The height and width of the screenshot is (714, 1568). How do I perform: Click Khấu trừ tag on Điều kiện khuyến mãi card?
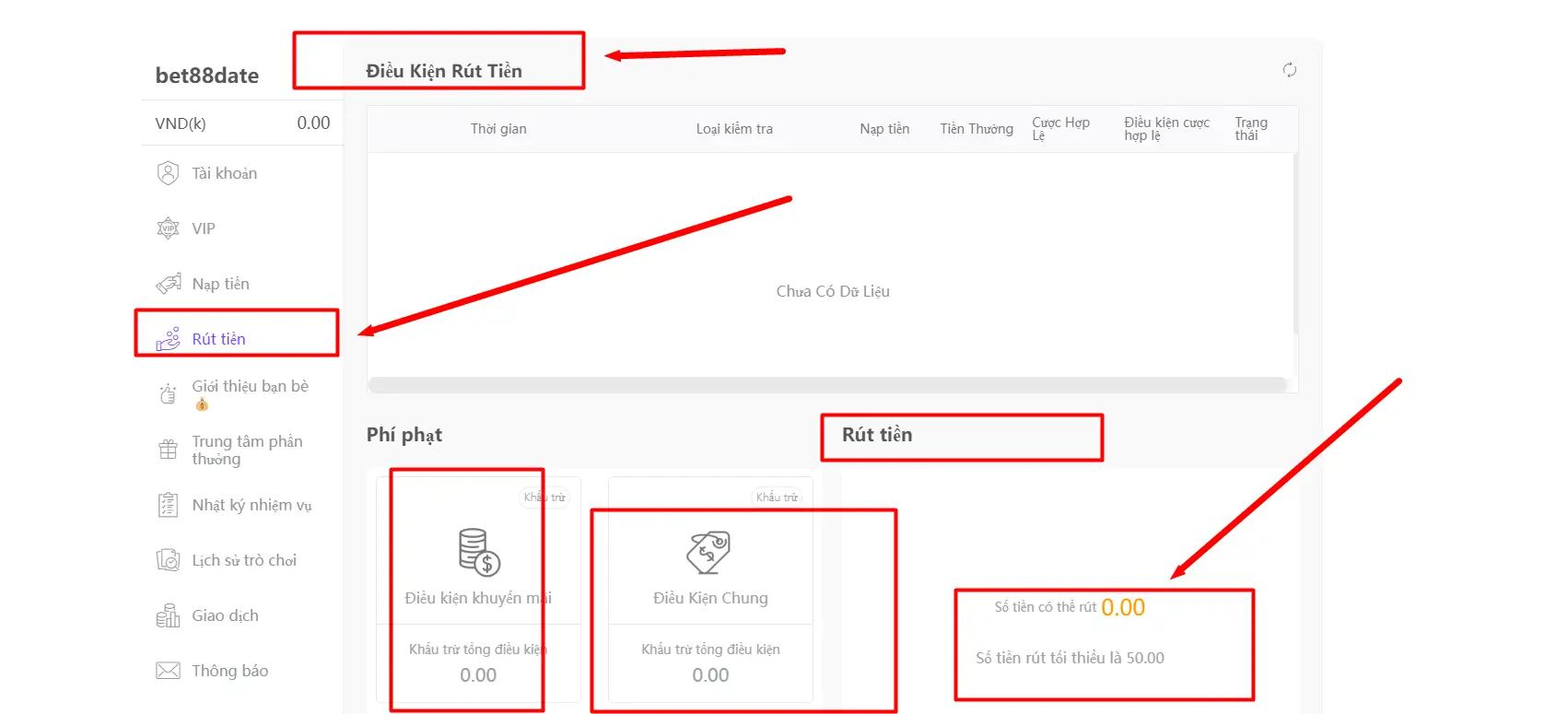(x=544, y=497)
